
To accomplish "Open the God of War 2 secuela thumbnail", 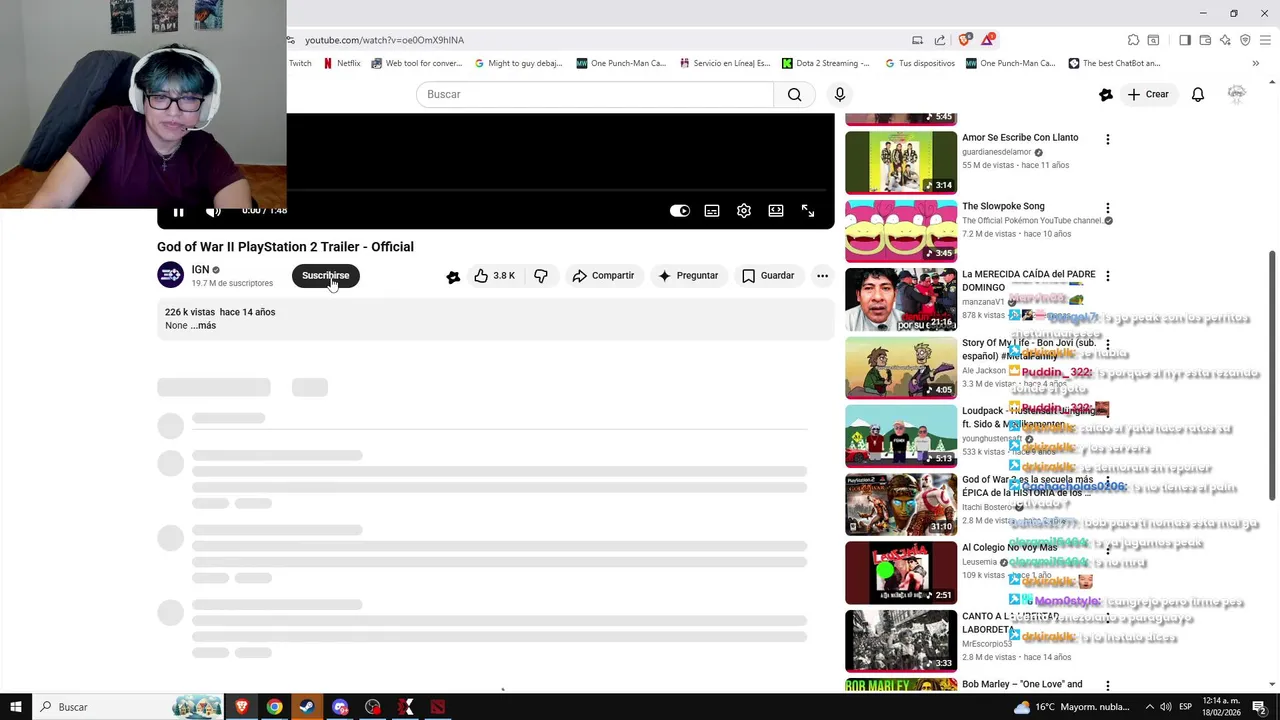I will 901,505.
